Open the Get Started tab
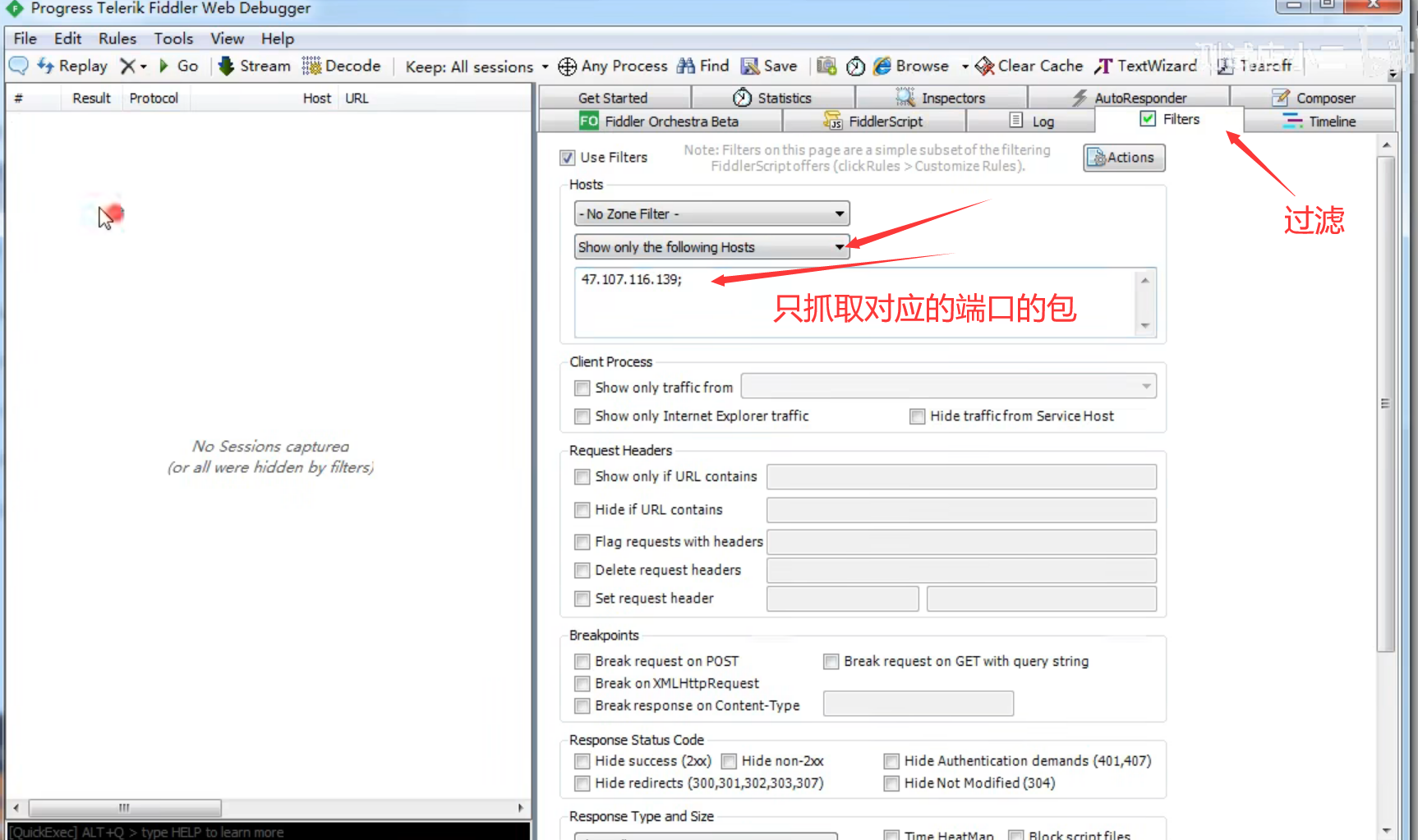Image resolution: width=1418 pixels, height=840 pixels. tap(613, 98)
